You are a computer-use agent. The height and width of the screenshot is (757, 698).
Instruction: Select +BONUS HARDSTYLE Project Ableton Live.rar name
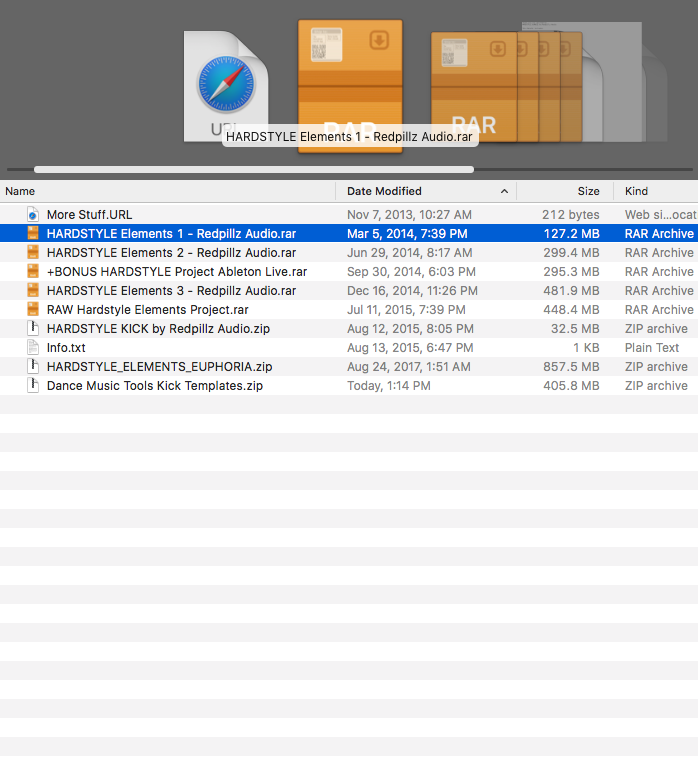pyautogui.click(x=177, y=272)
